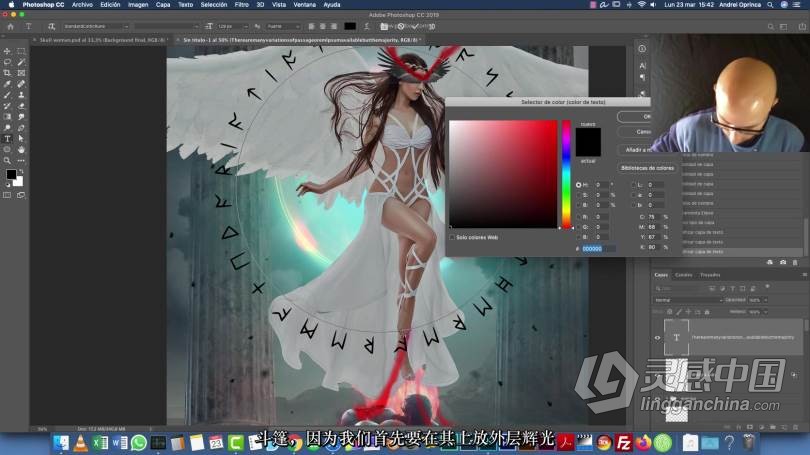Select the Hand tool
This screenshot has height=455, width=810.
[21, 149]
